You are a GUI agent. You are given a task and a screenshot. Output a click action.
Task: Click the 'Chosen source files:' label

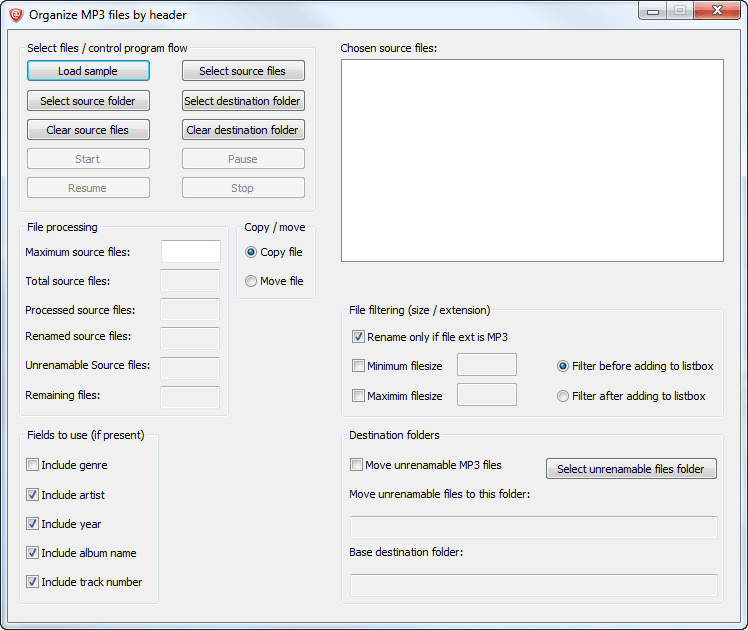pos(389,48)
